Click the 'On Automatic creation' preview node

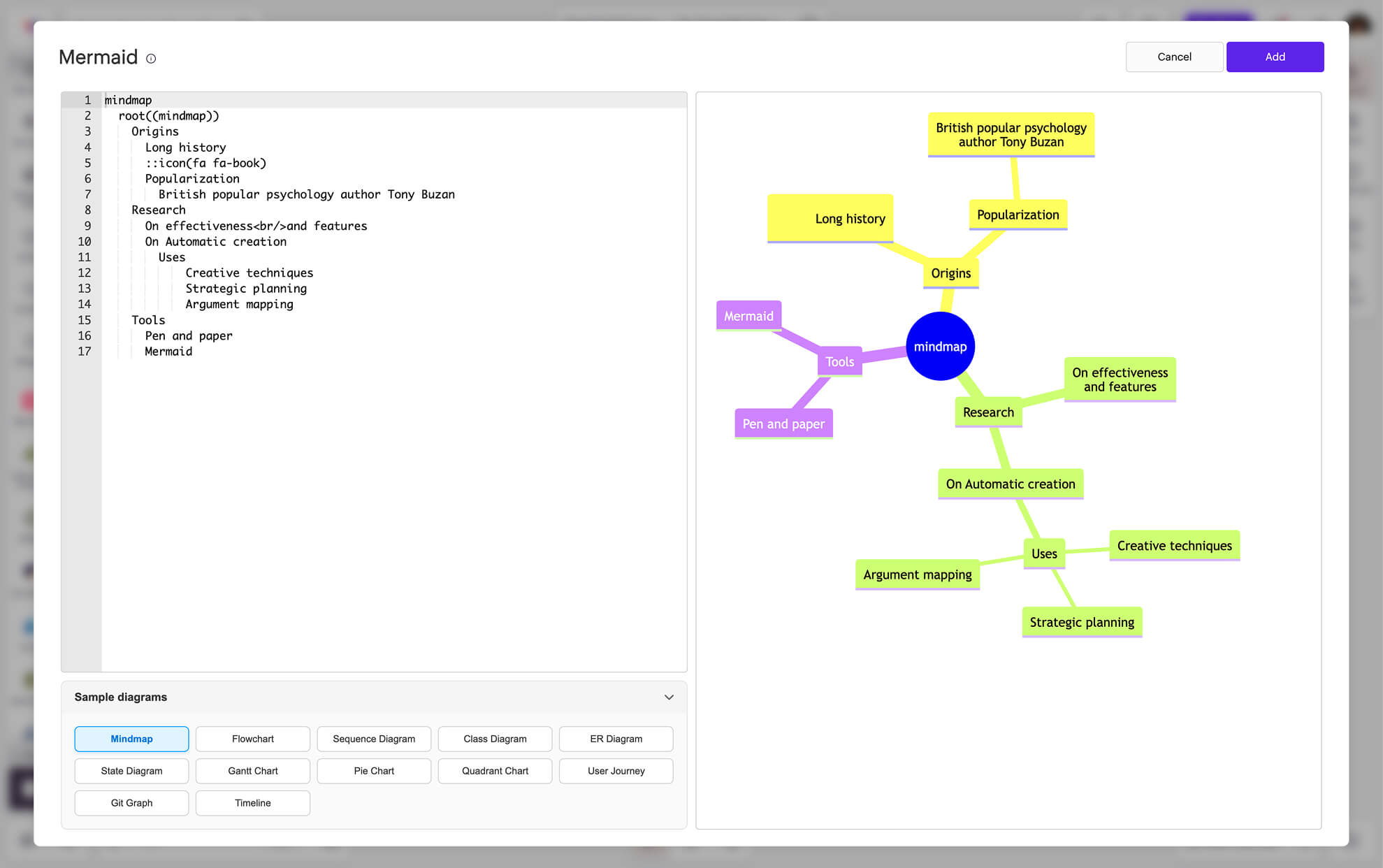[x=1011, y=484]
